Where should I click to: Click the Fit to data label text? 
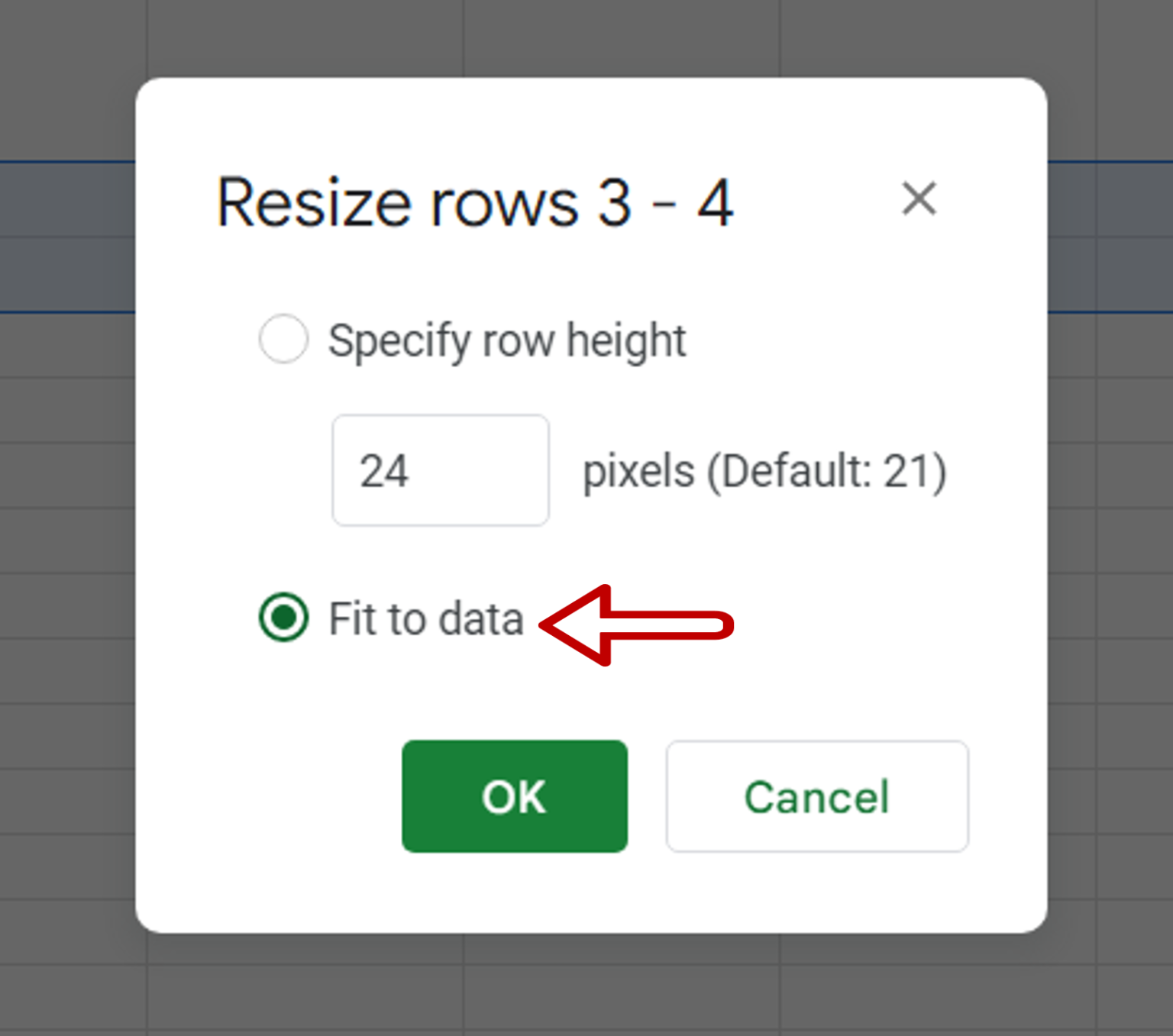click(x=424, y=618)
